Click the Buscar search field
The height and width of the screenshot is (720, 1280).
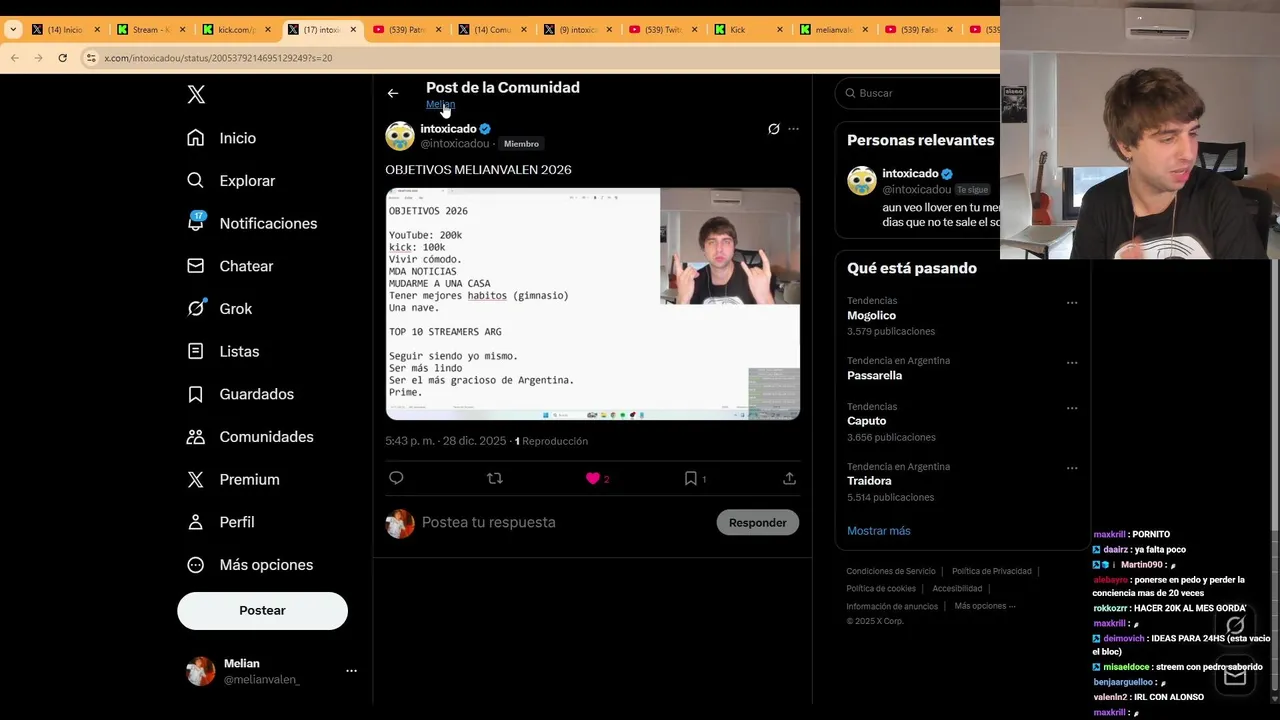[925, 93]
